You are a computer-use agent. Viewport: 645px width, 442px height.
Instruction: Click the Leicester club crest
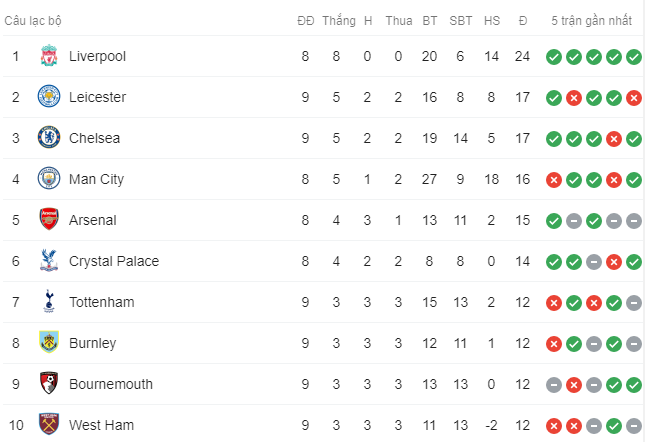tap(49, 97)
